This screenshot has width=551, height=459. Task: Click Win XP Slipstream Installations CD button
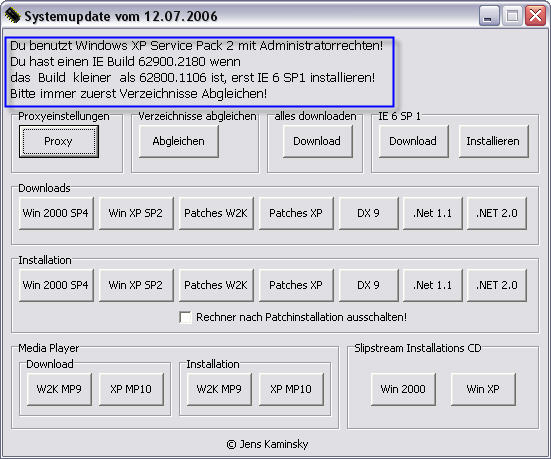(x=483, y=389)
